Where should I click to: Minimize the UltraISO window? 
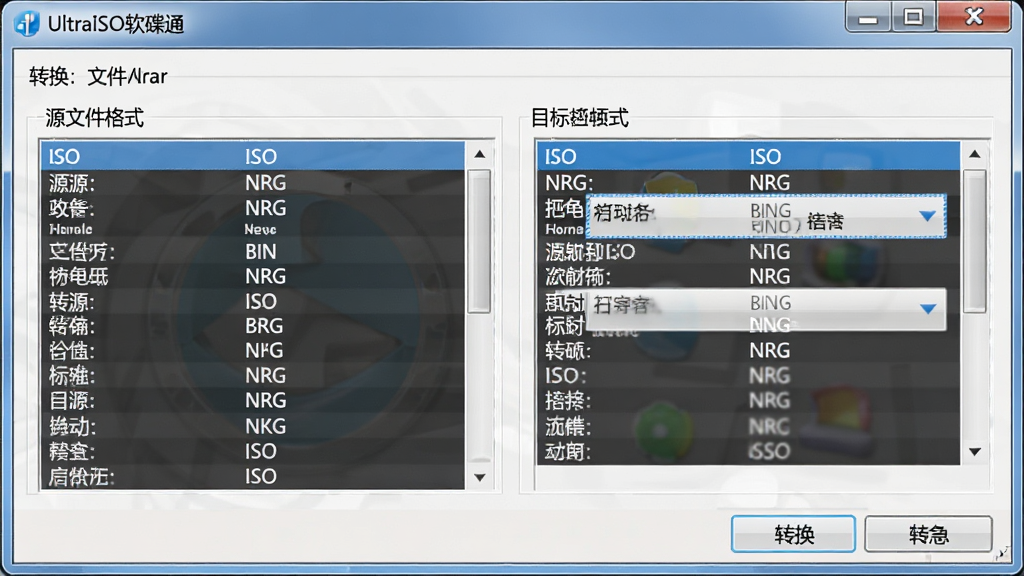868,17
